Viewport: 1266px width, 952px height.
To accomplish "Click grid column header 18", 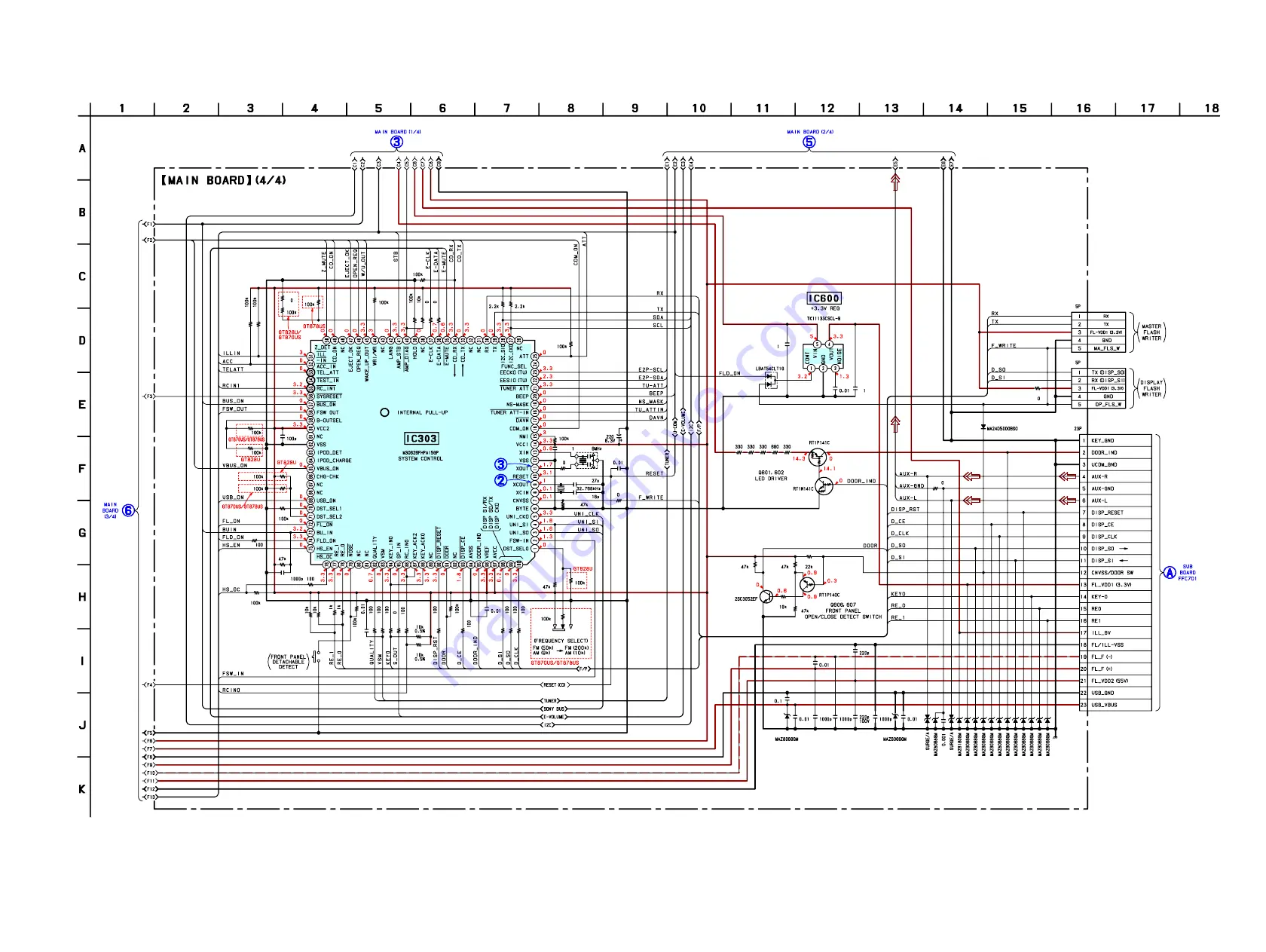I will tap(1212, 109).
